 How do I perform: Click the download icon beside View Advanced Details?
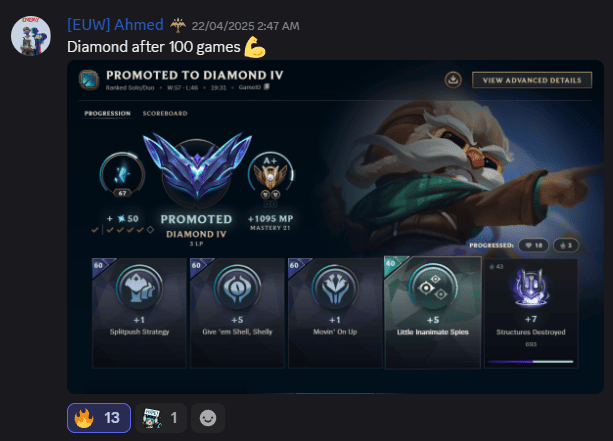pos(453,80)
